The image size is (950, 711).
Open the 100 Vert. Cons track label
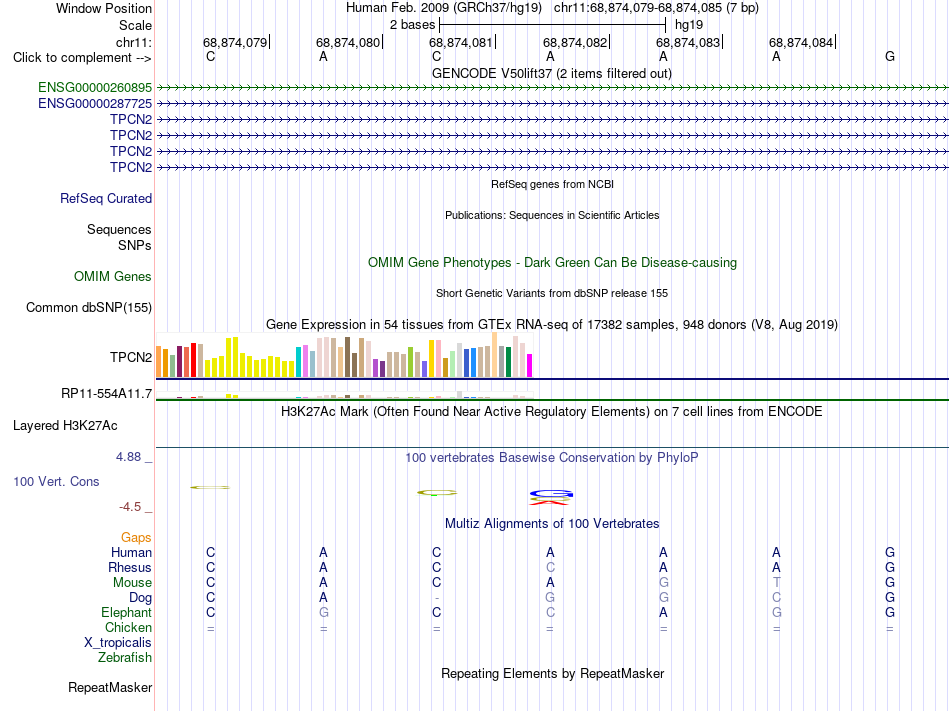pyautogui.click(x=56, y=481)
